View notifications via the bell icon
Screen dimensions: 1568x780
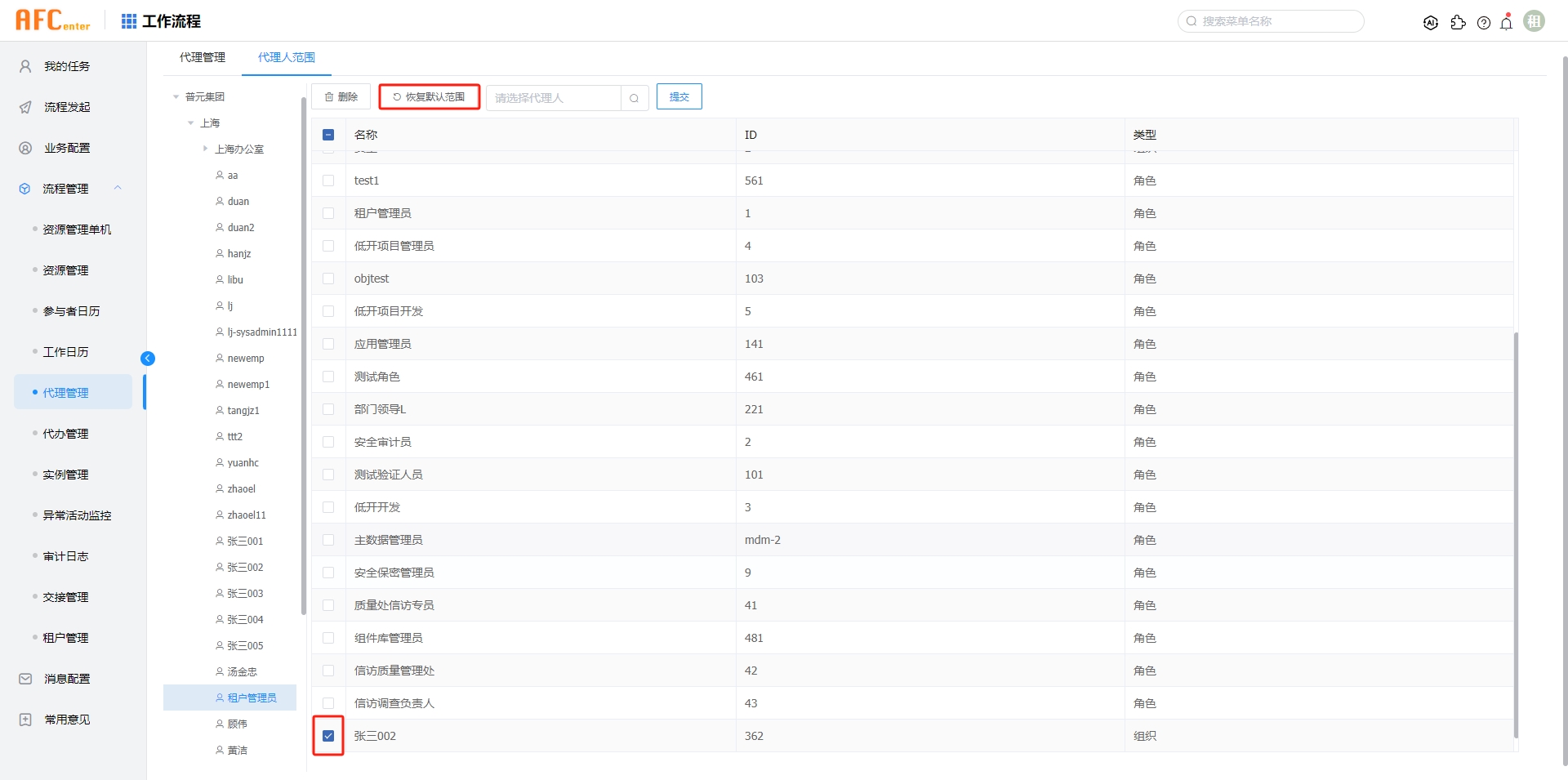1506,23
